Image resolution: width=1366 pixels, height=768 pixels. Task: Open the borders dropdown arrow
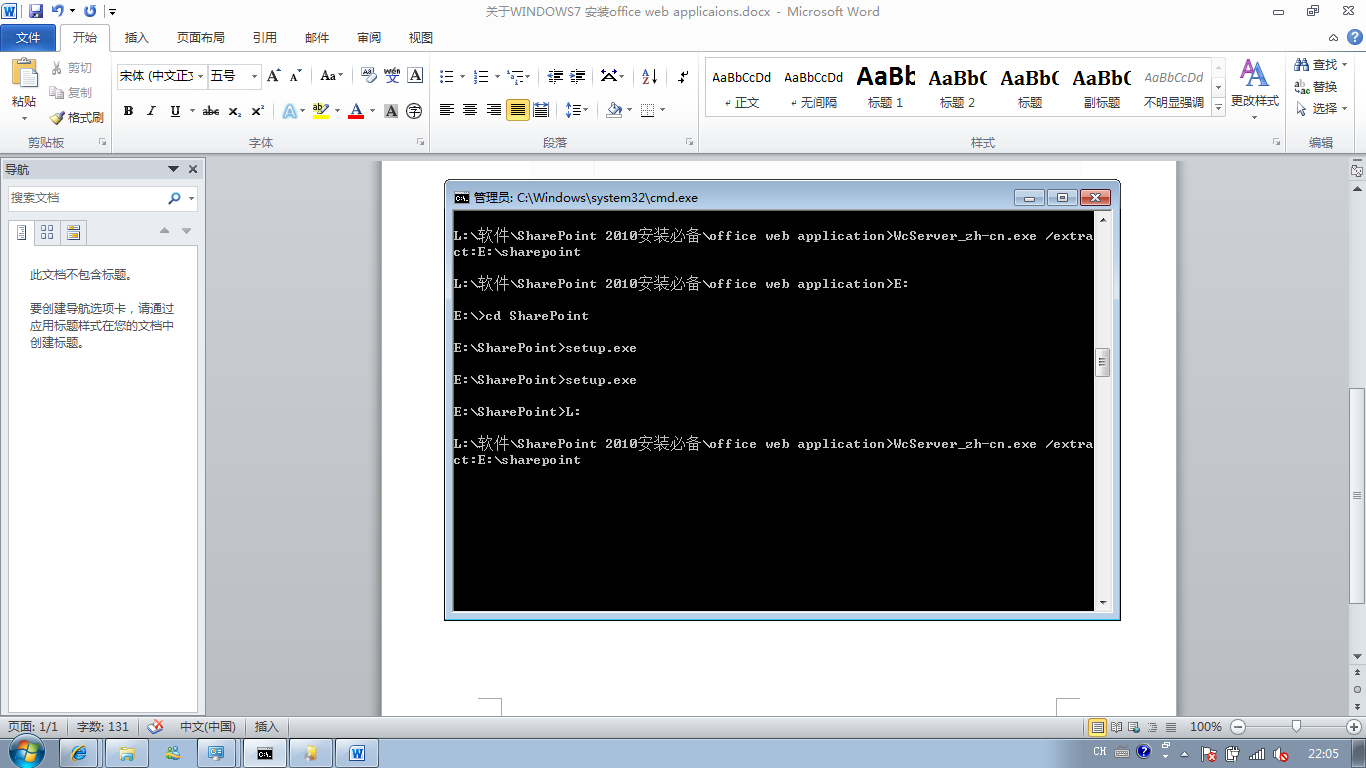pyautogui.click(x=662, y=110)
